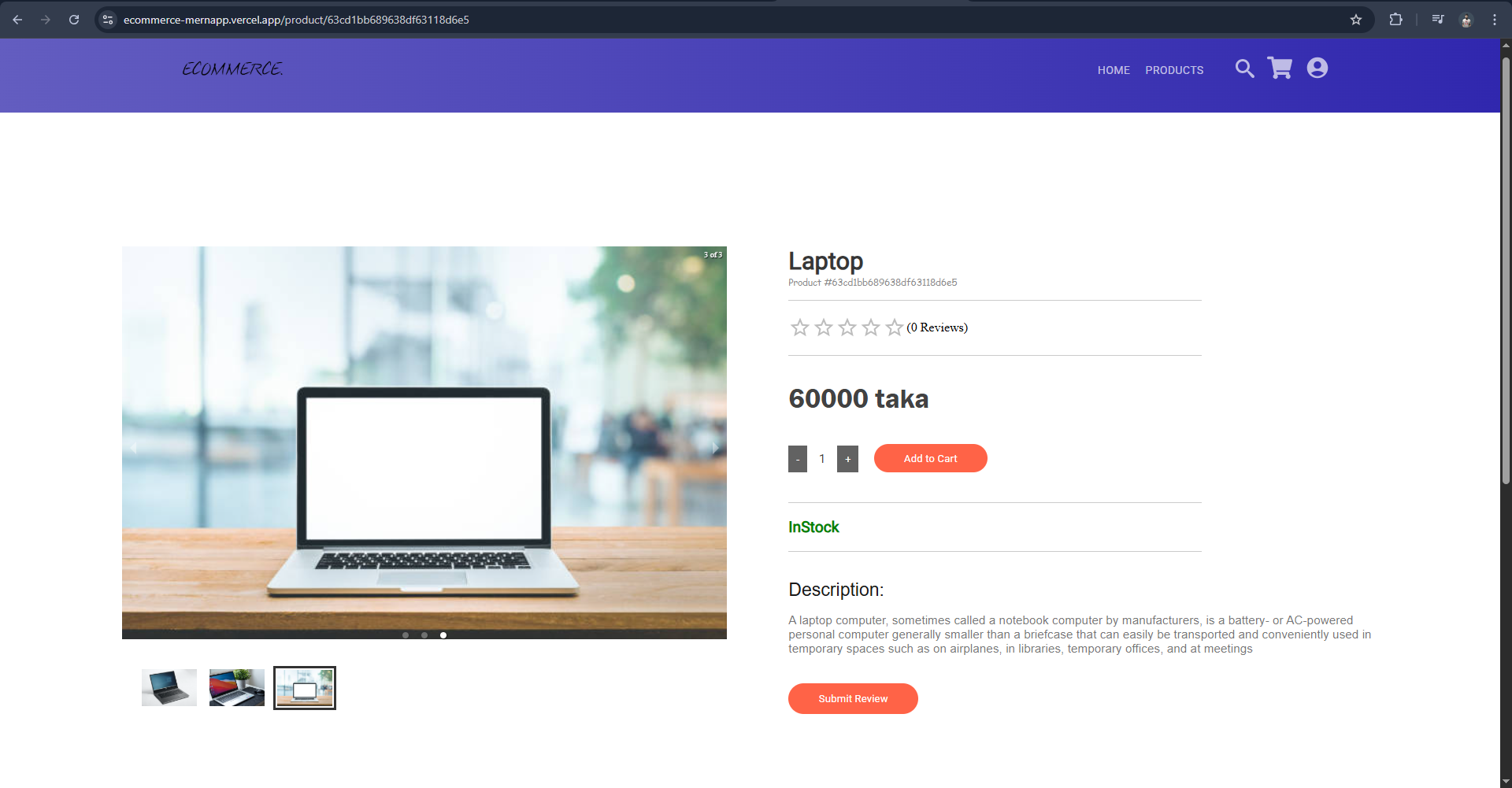The image size is (1512, 788).
Task: Open browser extensions puzzle icon
Action: coord(1395,20)
